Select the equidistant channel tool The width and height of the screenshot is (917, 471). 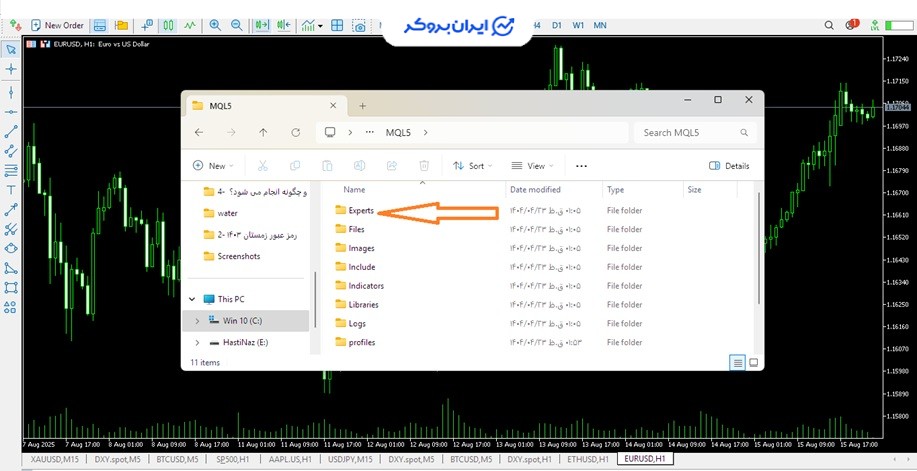11,151
